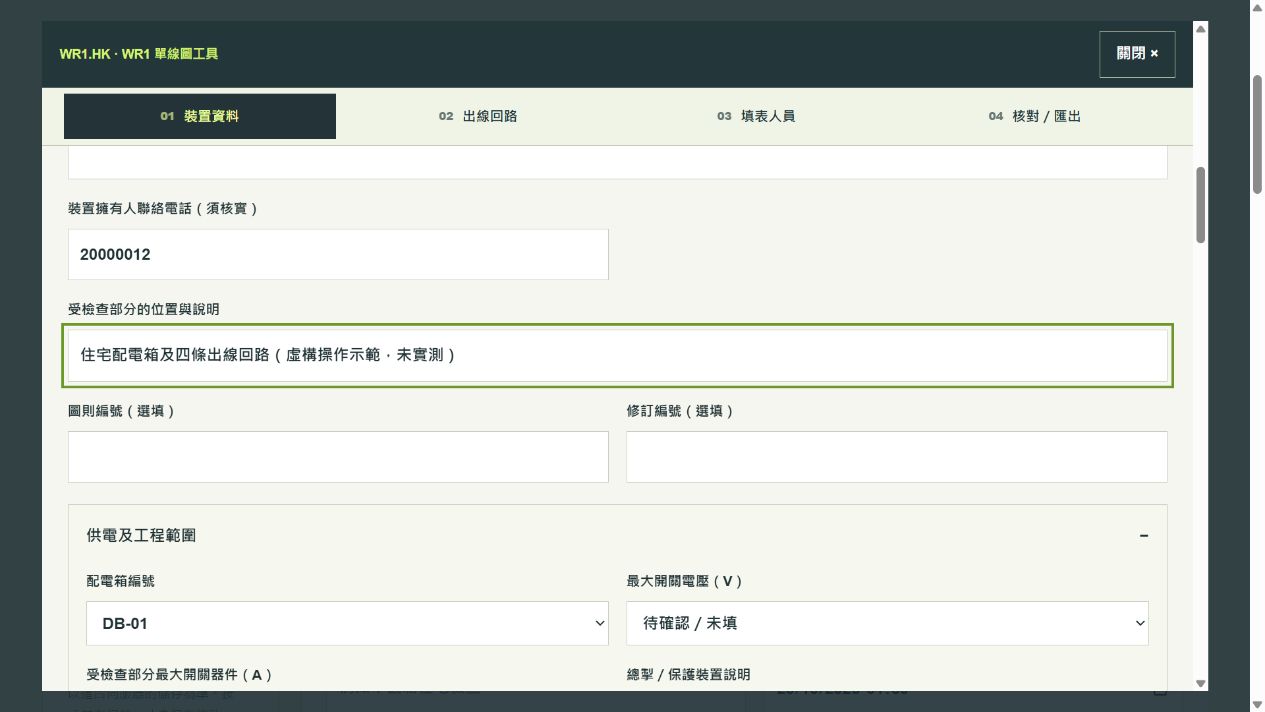Image resolution: width=1265 pixels, height=712 pixels.
Task: Open the 02 出線回路 tab
Action: click(x=478, y=116)
